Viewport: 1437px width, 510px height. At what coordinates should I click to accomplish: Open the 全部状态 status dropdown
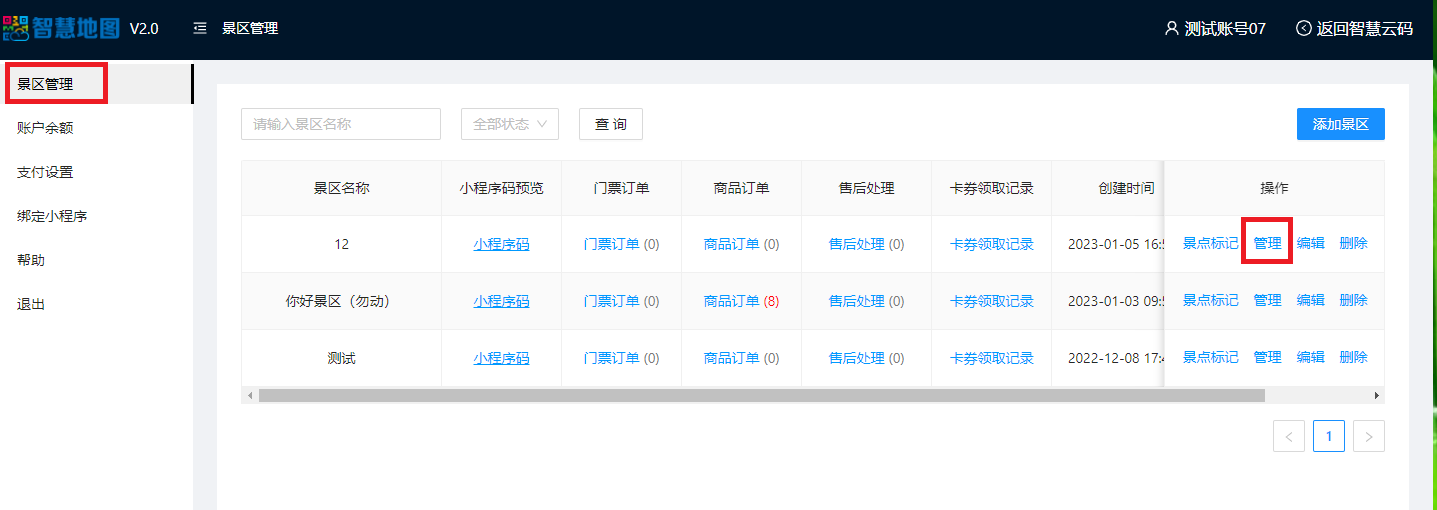click(x=509, y=124)
